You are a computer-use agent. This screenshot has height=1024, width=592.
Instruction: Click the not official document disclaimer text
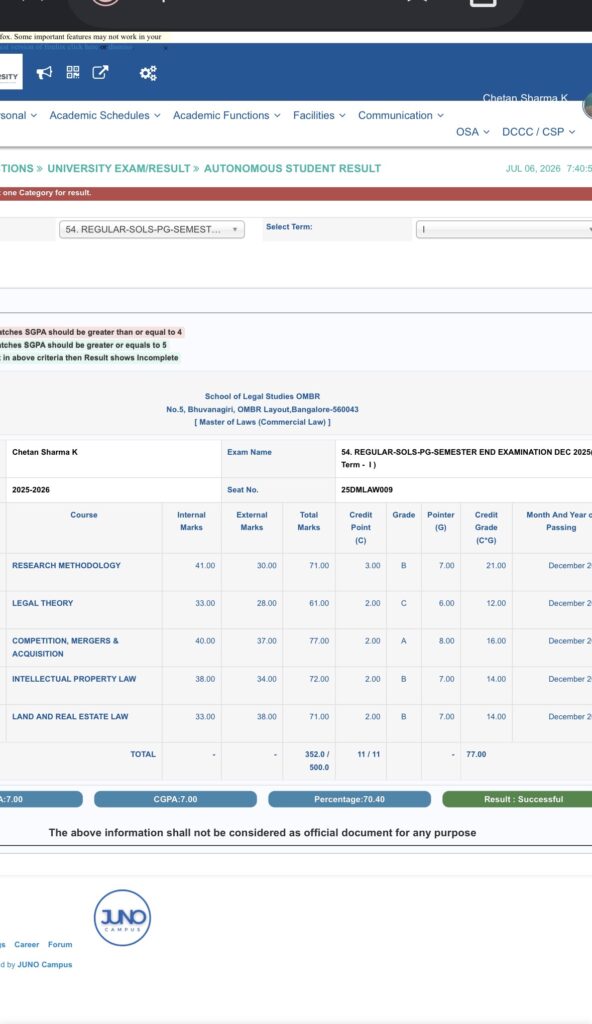pyautogui.click(x=262, y=833)
